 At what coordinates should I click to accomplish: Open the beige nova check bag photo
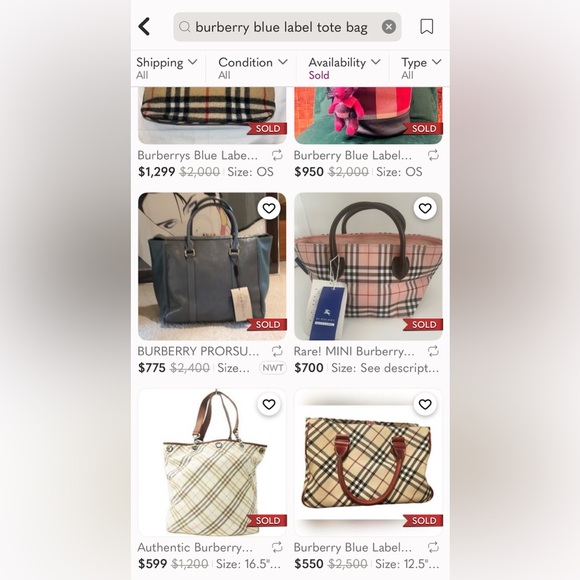tap(368, 462)
